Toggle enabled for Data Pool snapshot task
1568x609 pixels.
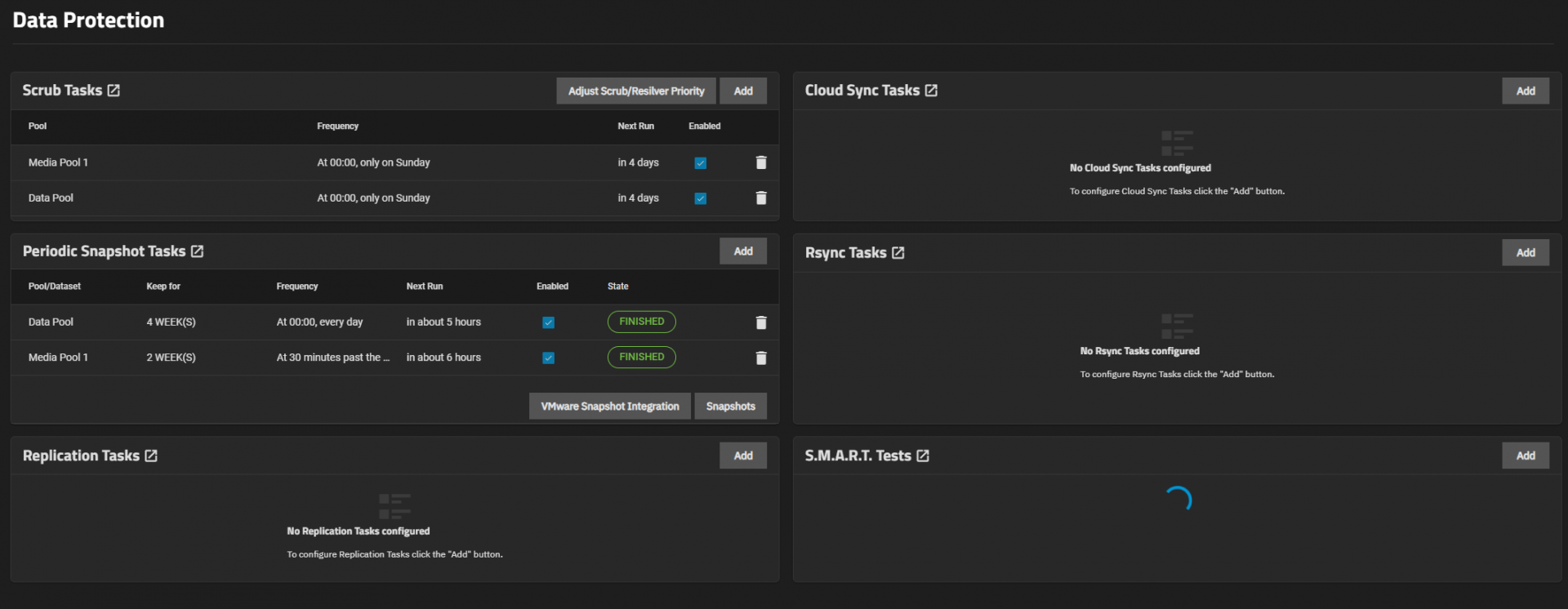tap(548, 322)
